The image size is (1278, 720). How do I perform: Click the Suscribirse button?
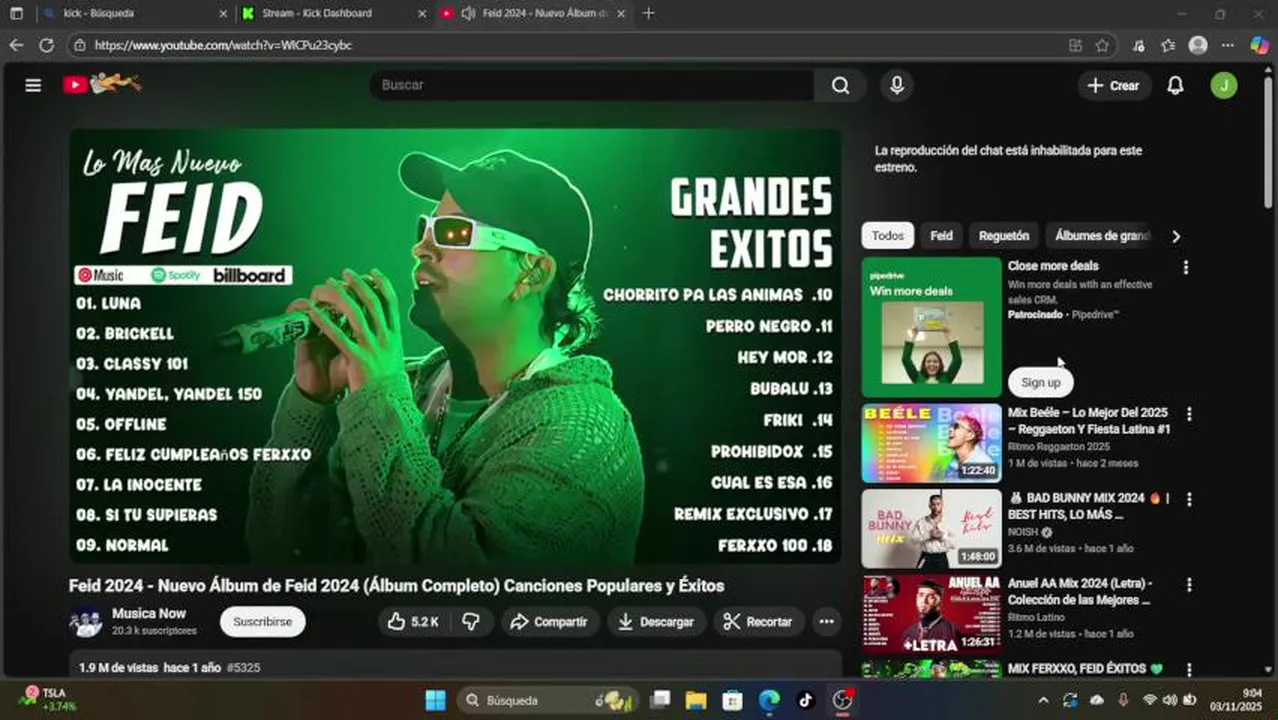tap(263, 621)
